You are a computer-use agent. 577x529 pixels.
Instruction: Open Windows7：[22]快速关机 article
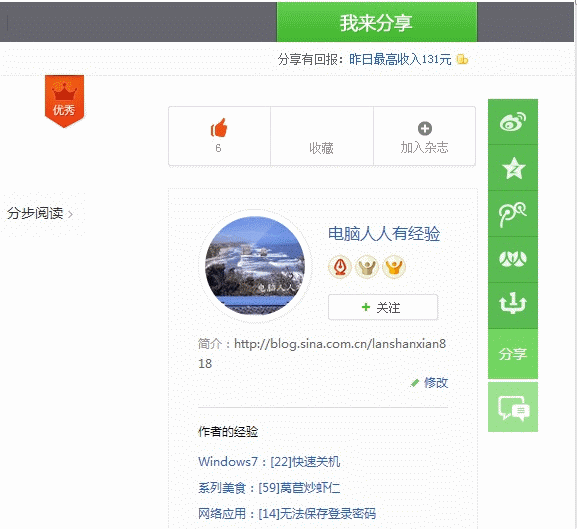point(269,461)
